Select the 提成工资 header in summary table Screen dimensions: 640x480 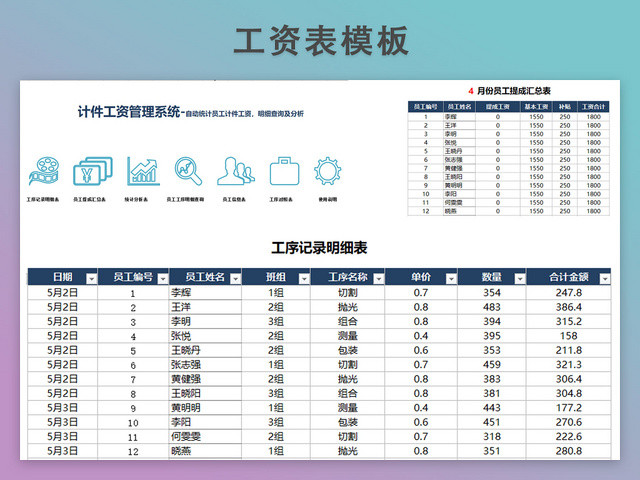[x=497, y=106]
